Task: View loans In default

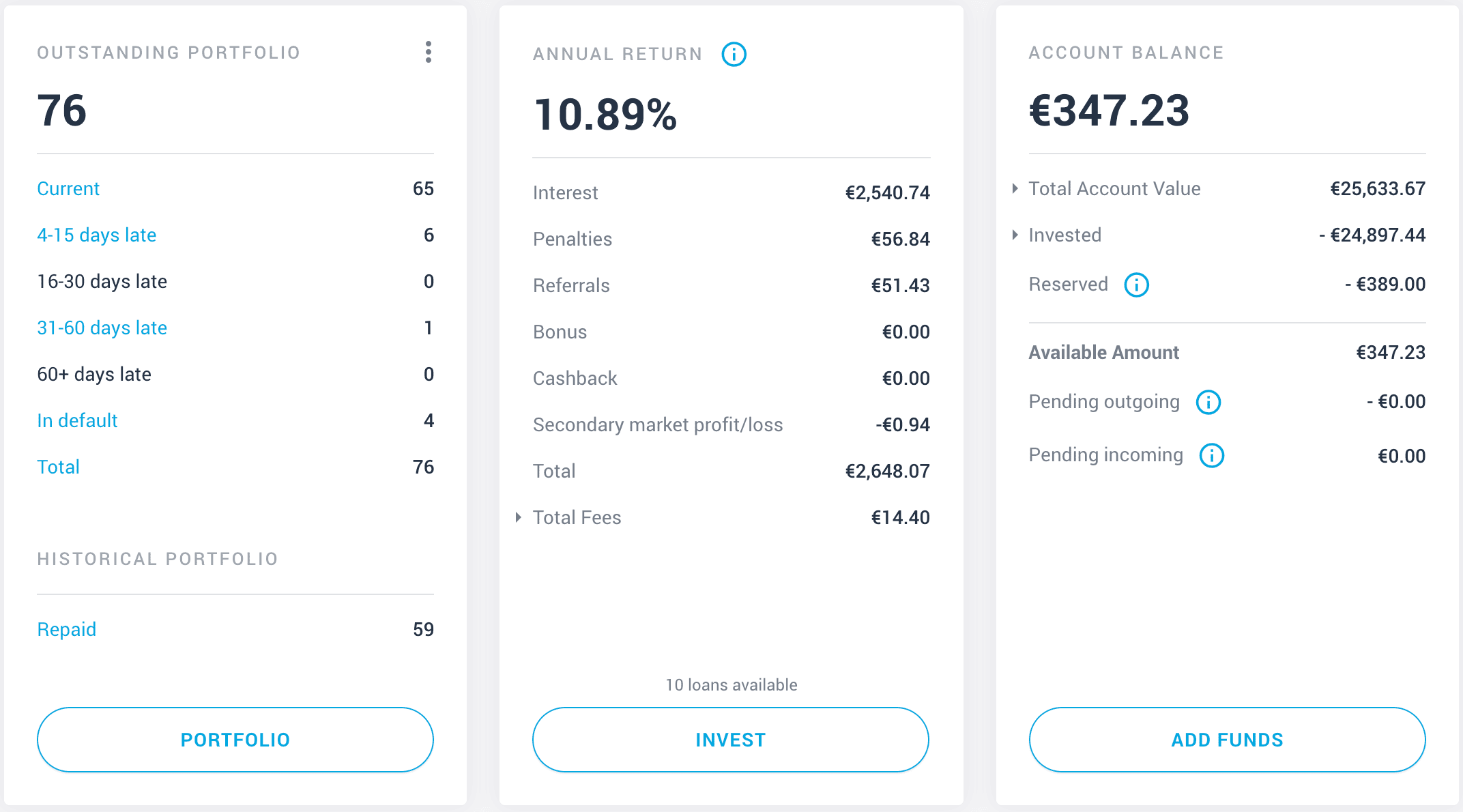Action: [77, 420]
